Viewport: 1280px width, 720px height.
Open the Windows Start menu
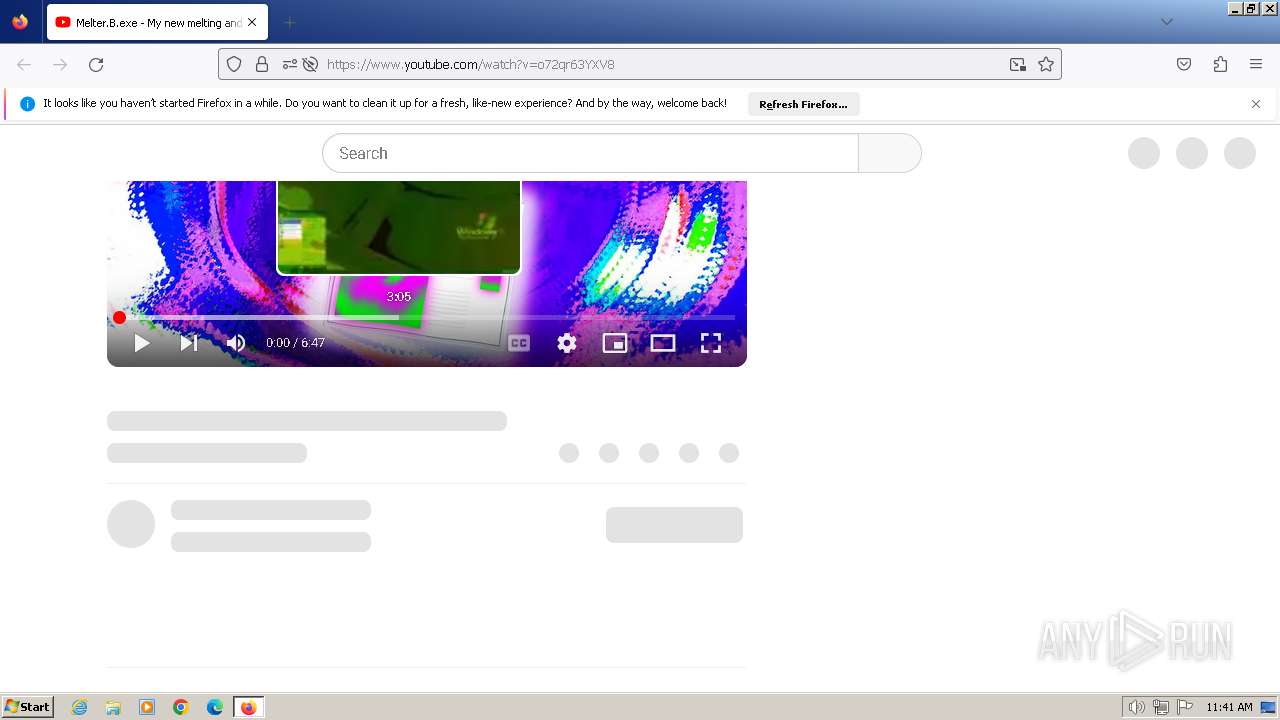[x=28, y=707]
